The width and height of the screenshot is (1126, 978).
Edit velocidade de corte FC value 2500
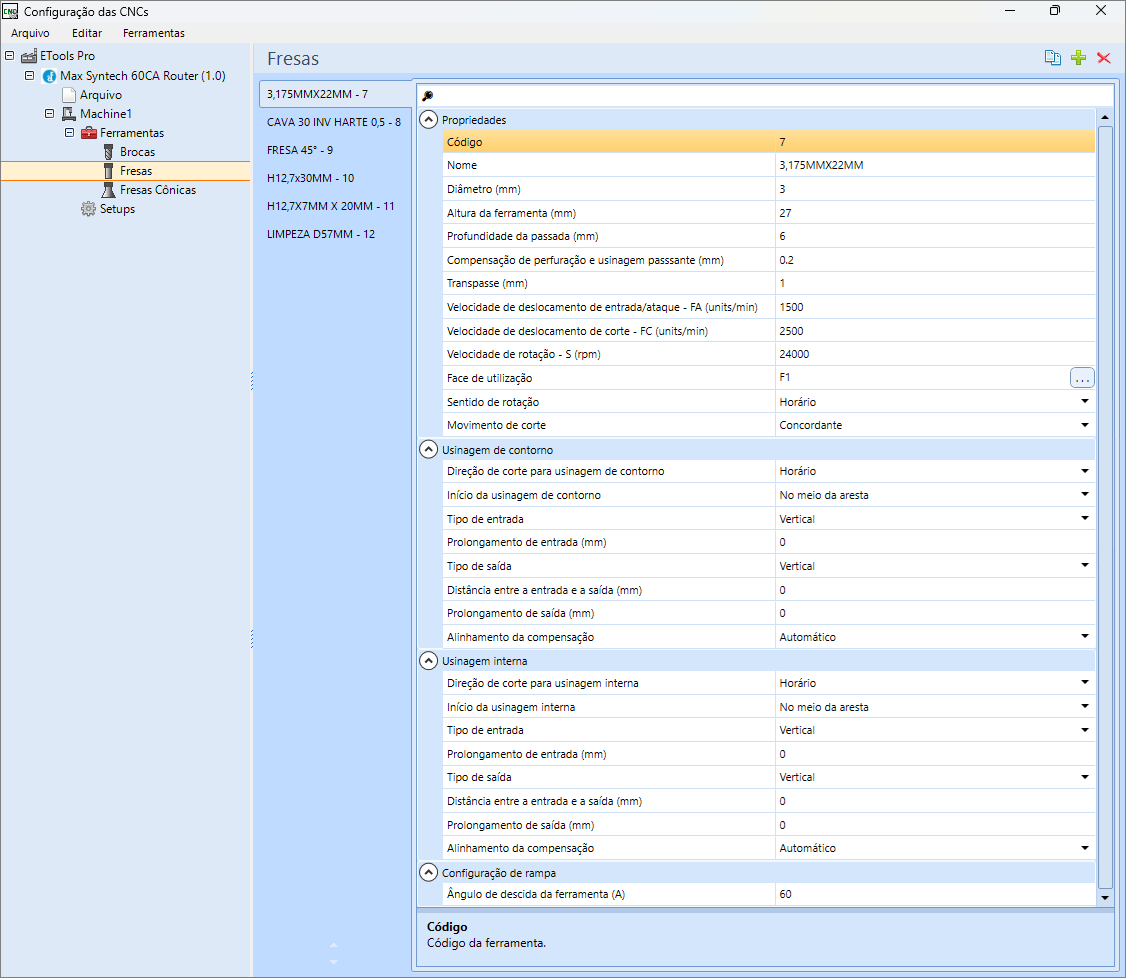[x=934, y=331]
